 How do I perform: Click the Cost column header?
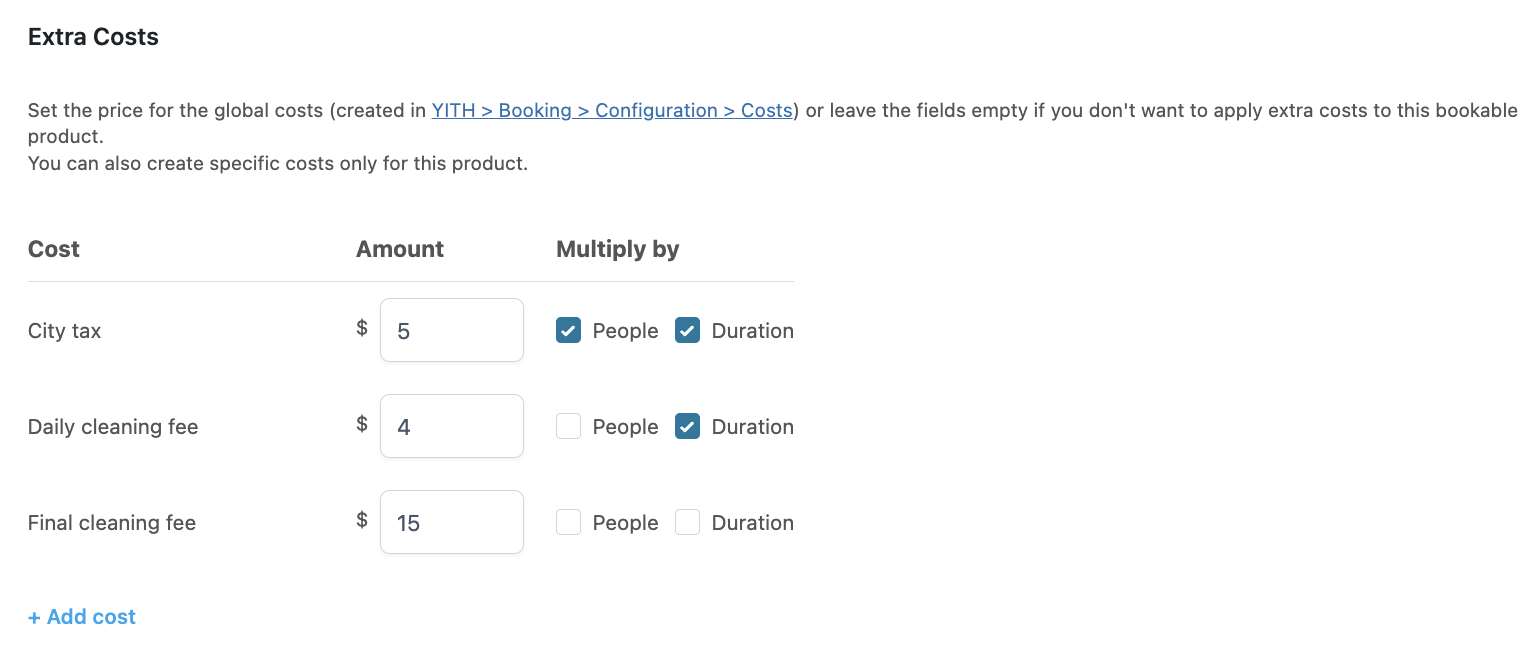[x=54, y=249]
